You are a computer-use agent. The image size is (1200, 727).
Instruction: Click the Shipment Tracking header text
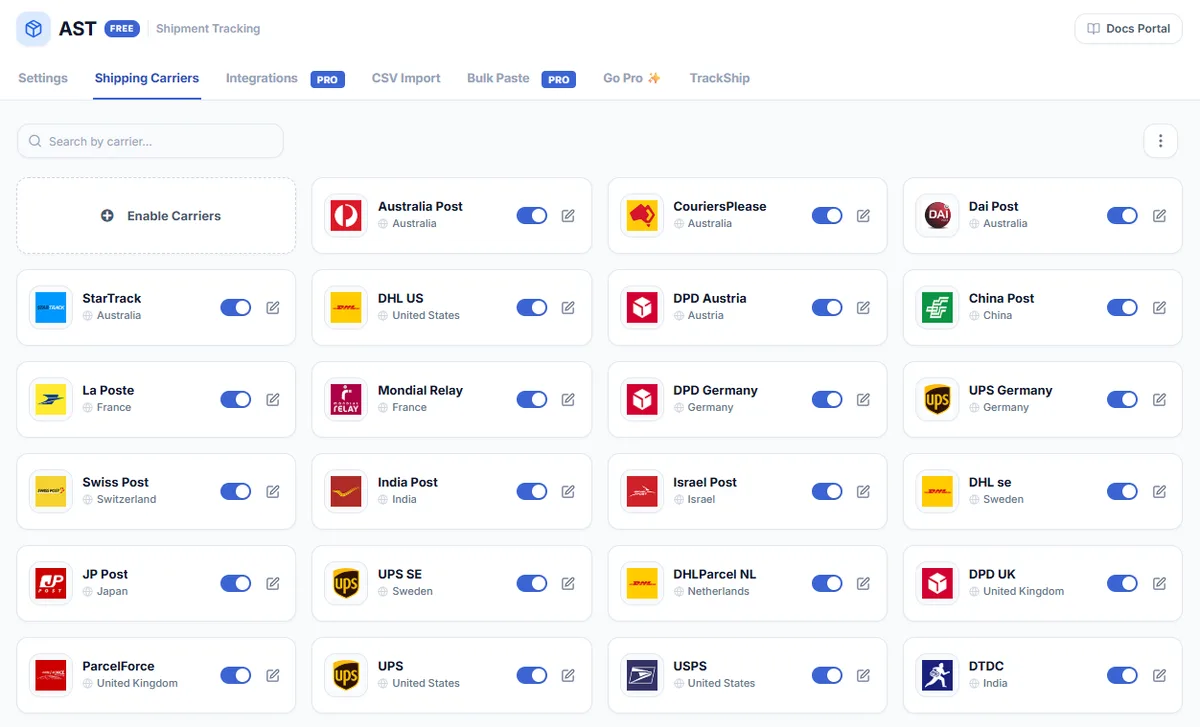click(208, 29)
